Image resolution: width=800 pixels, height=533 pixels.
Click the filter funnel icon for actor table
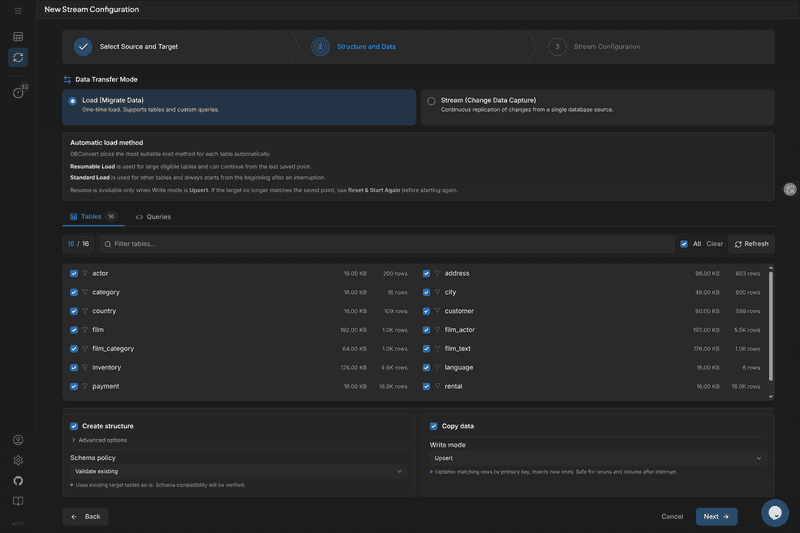pyautogui.click(x=85, y=273)
